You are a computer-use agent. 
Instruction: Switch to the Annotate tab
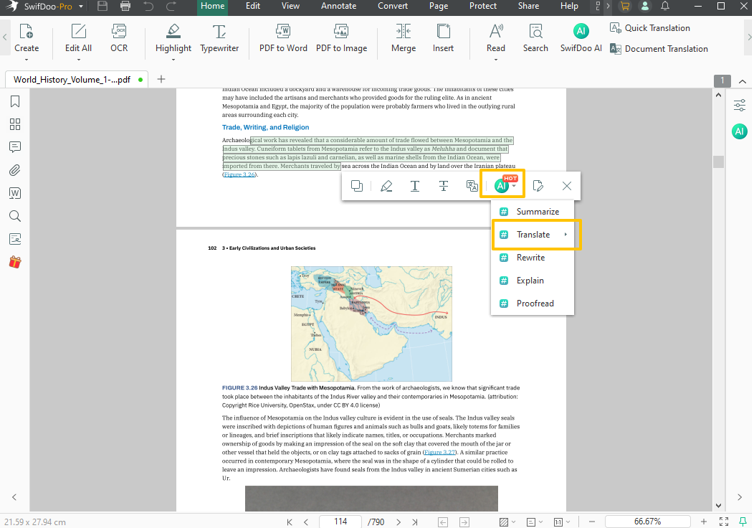click(x=338, y=6)
